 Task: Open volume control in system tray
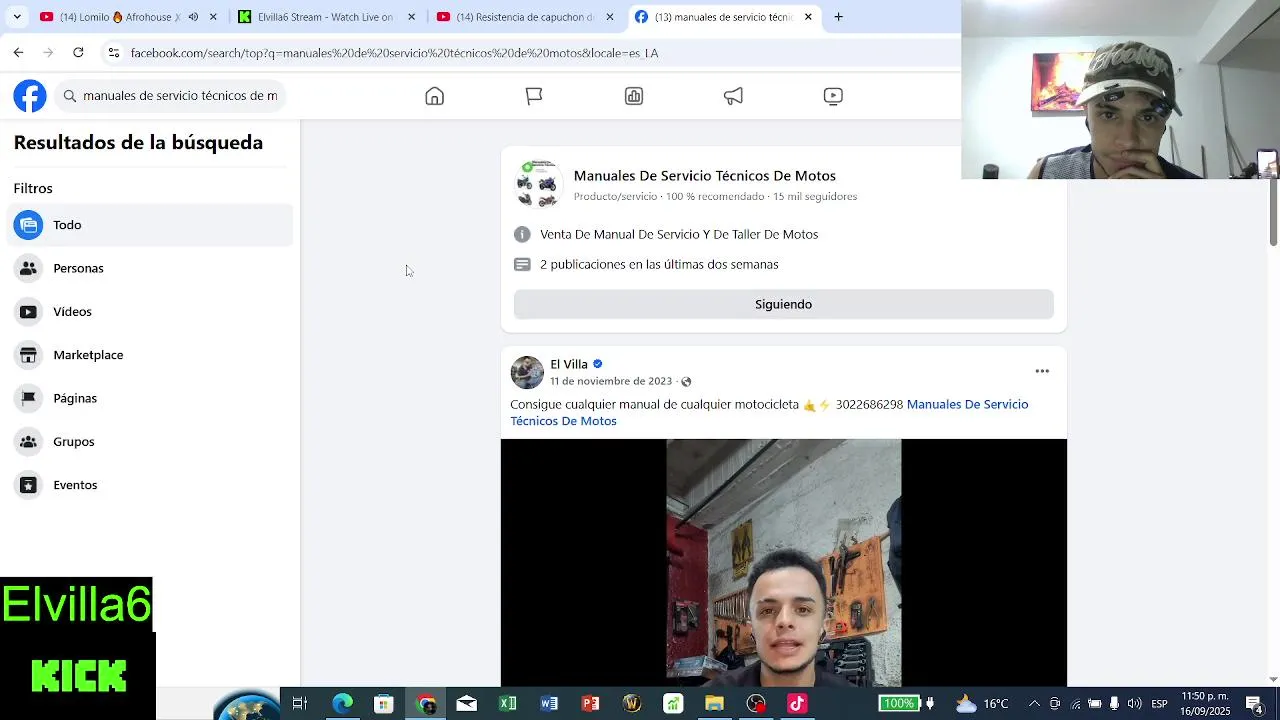1134,704
